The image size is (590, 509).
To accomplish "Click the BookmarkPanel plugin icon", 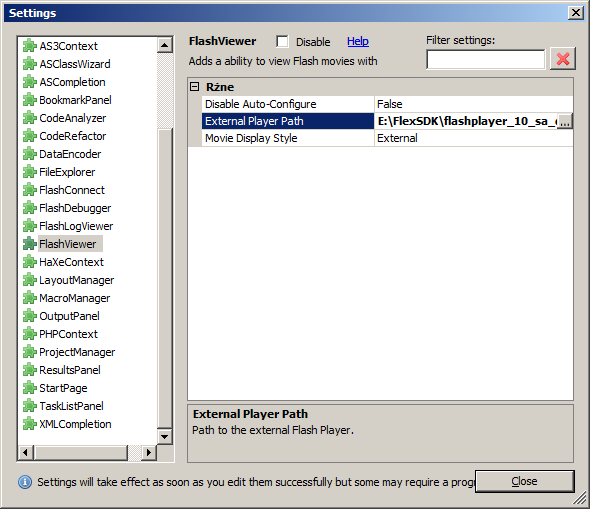I will pyautogui.click(x=30, y=100).
